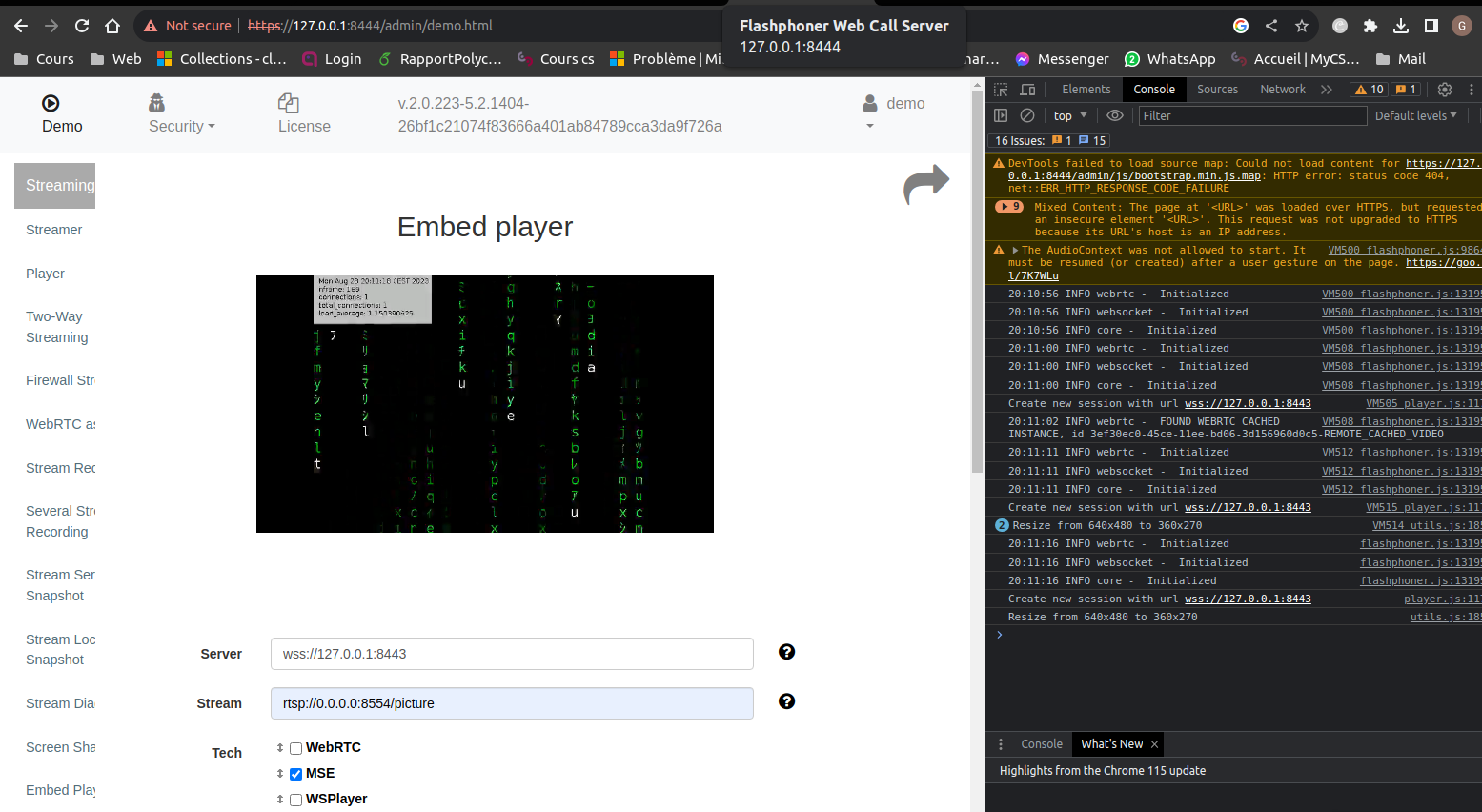Expand the Mixed Content grouped messages
Image resolution: width=1482 pixels, height=812 pixels.
[x=1009, y=207]
